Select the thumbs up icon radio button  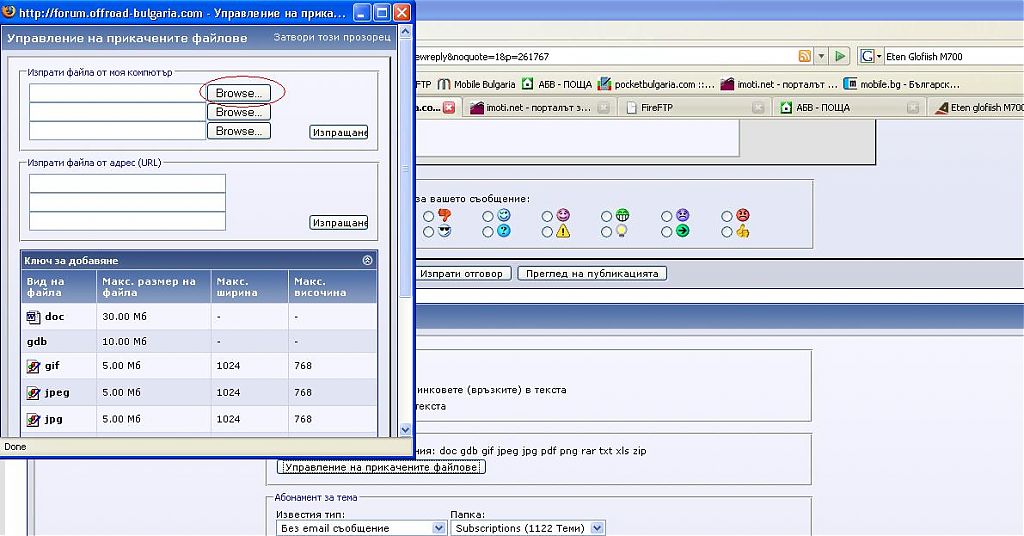tap(727, 232)
